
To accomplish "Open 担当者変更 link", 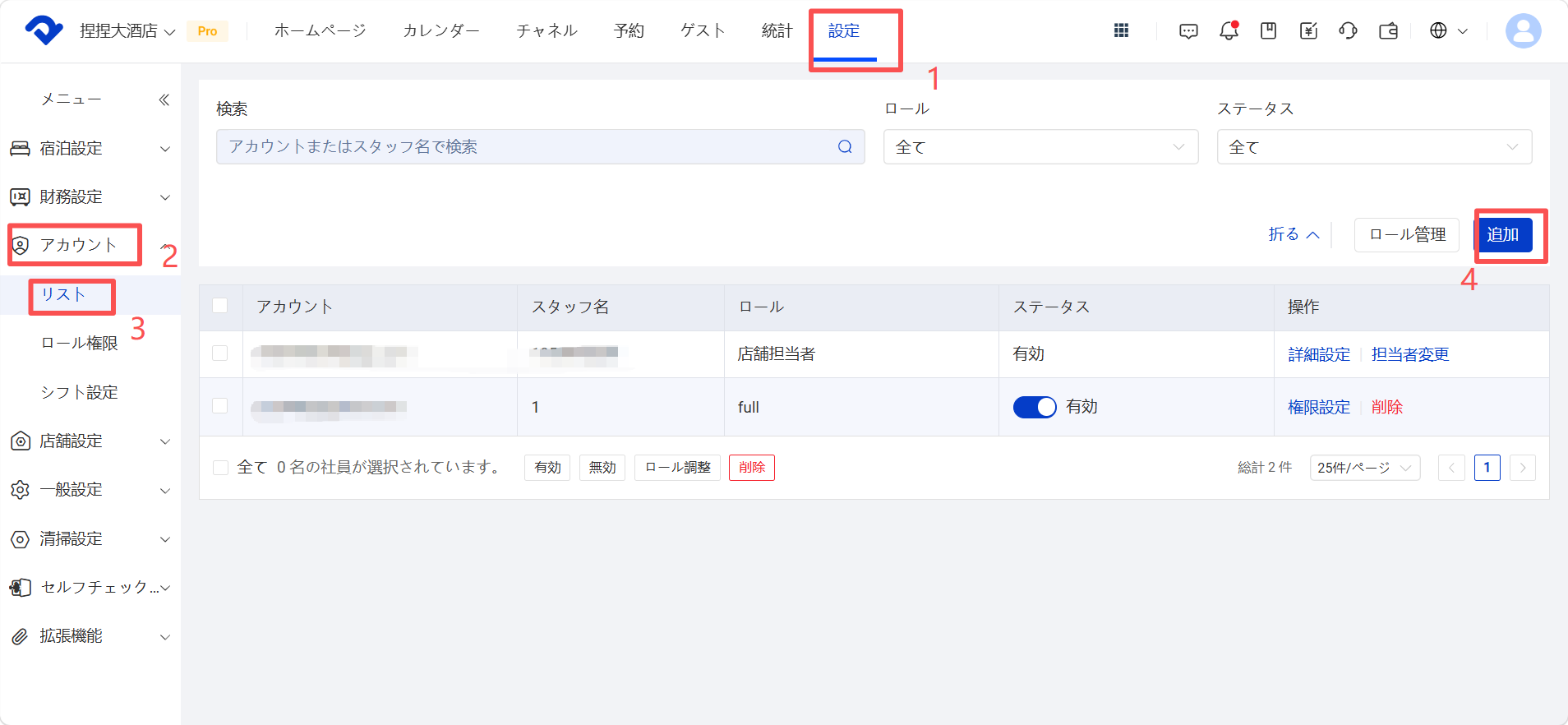I will tap(1410, 354).
